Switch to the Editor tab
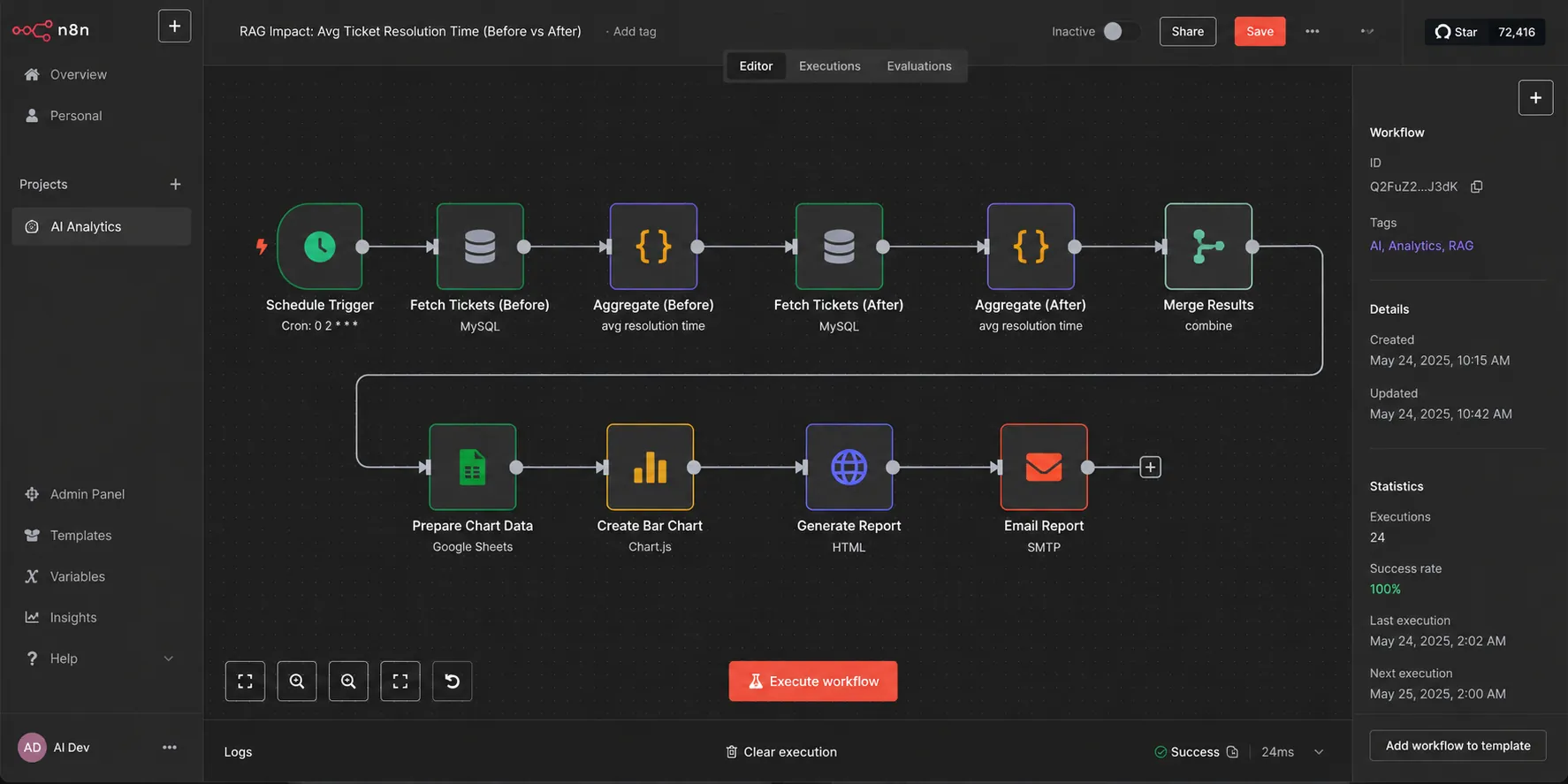1568x784 pixels. tap(756, 66)
